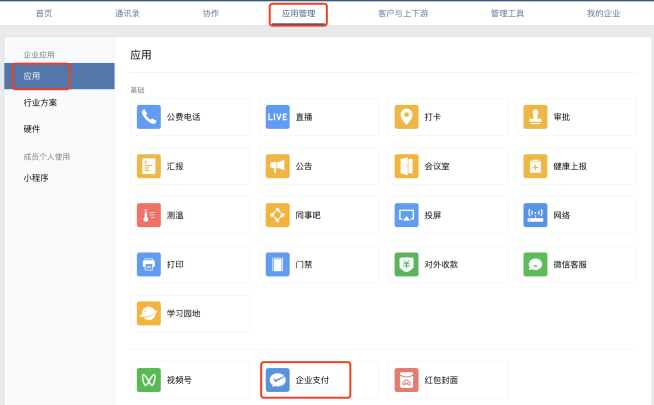654x405 pixels.
Task: Click the 健康上报 label text
Action: pyautogui.click(x=570, y=166)
